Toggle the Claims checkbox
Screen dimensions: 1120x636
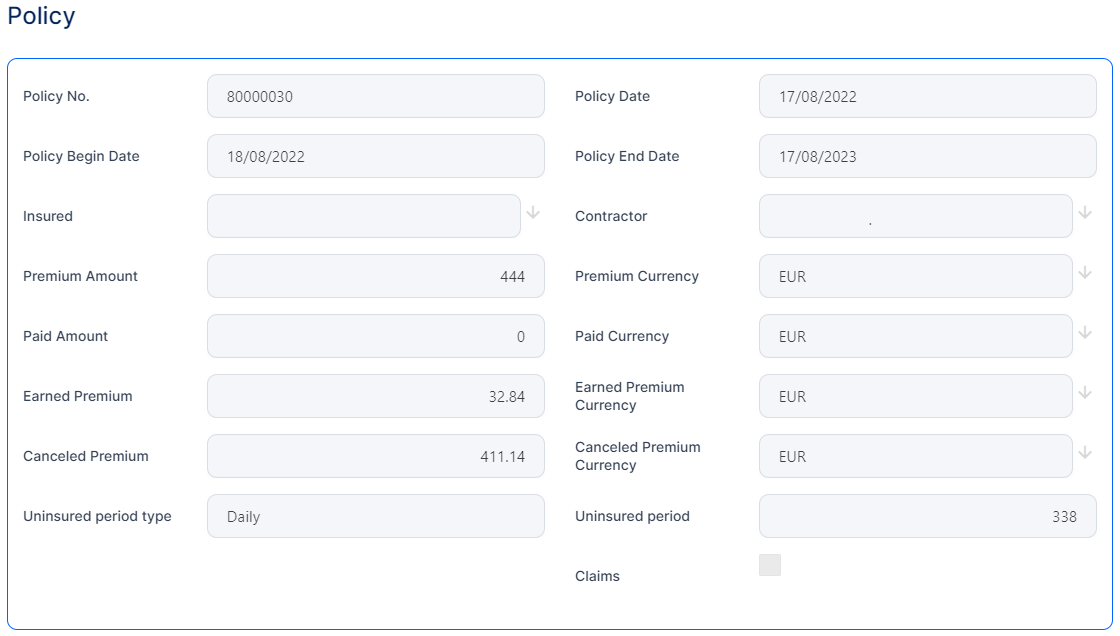tap(770, 565)
